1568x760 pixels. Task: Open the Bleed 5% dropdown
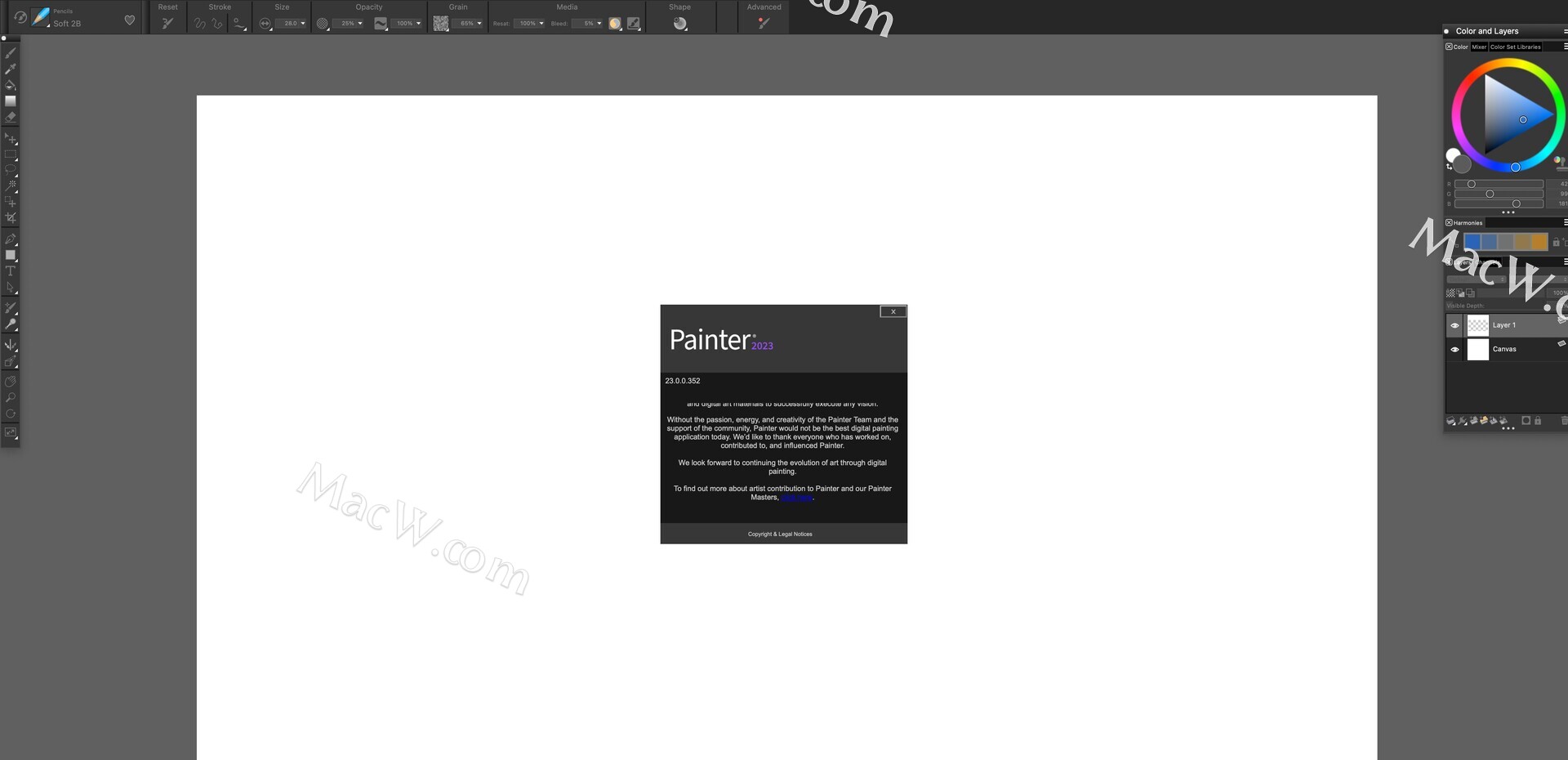click(x=599, y=24)
